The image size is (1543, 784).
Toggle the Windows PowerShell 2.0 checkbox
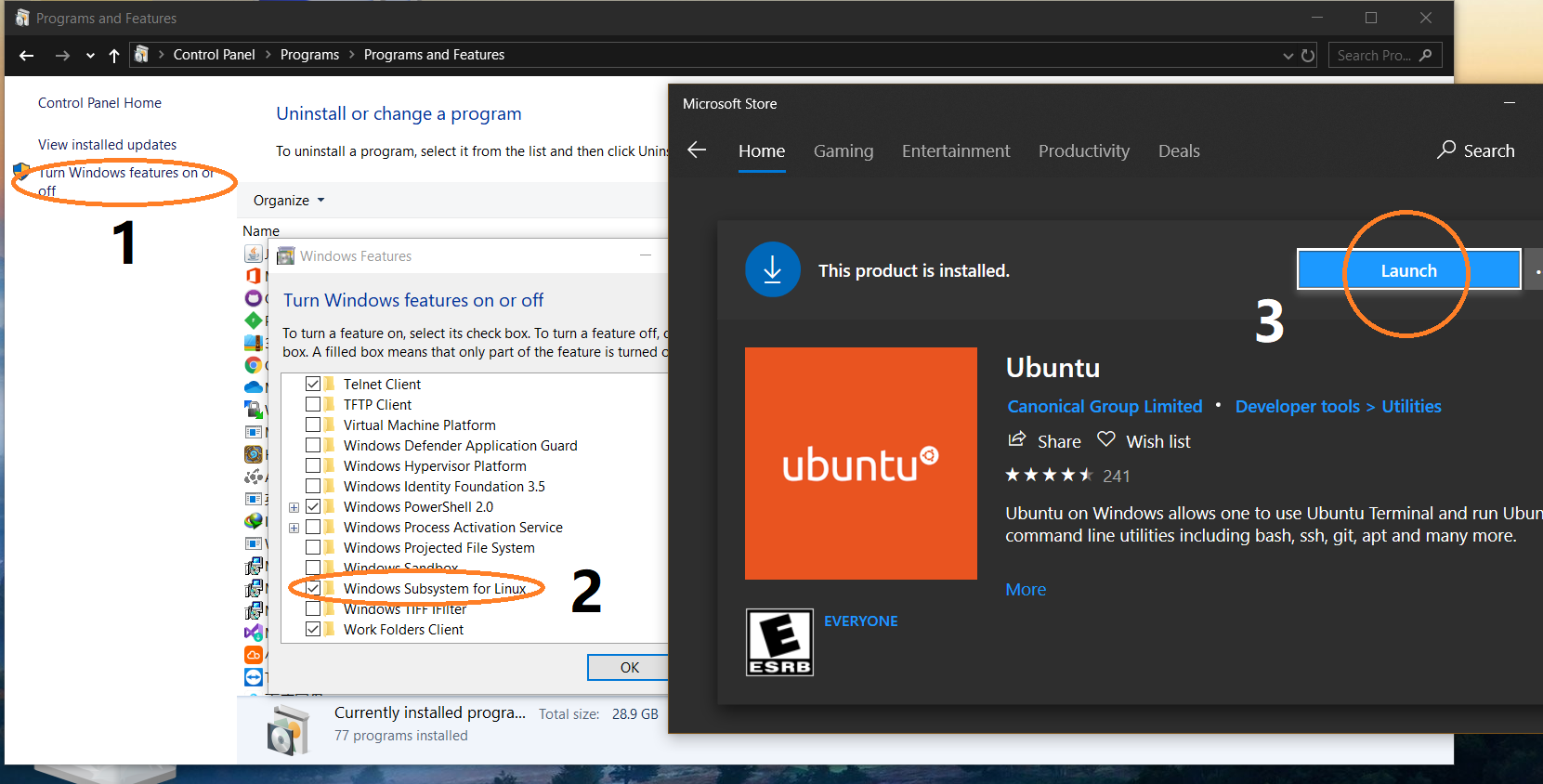pyautogui.click(x=313, y=506)
